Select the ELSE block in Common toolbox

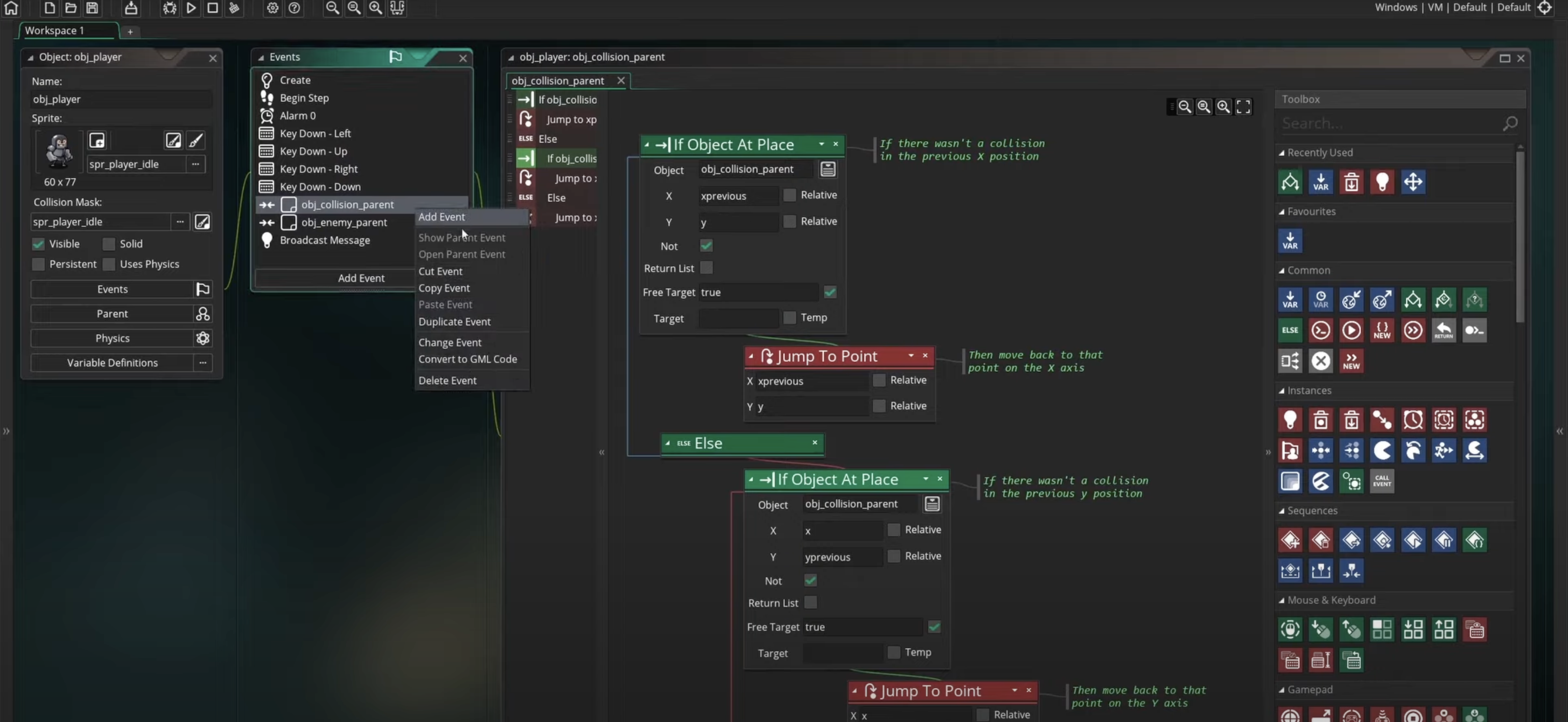1290,330
